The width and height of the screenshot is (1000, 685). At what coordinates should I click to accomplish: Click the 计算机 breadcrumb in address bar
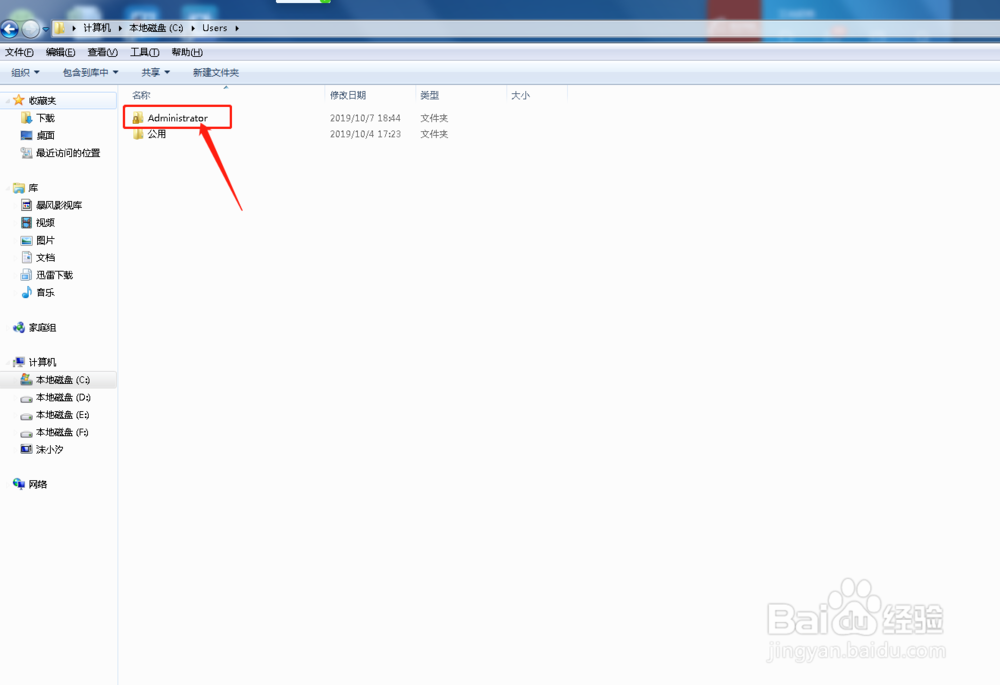click(97, 28)
